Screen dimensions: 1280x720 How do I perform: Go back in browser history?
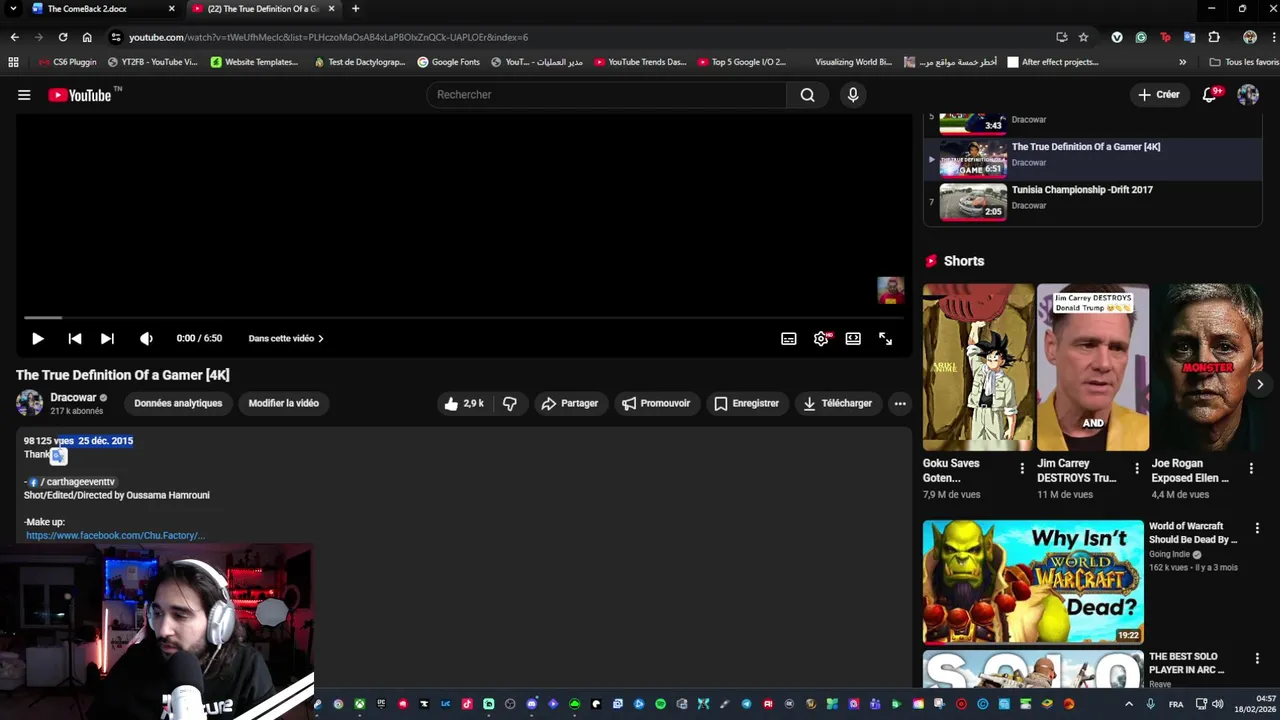pyautogui.click(x=14, y=37)
